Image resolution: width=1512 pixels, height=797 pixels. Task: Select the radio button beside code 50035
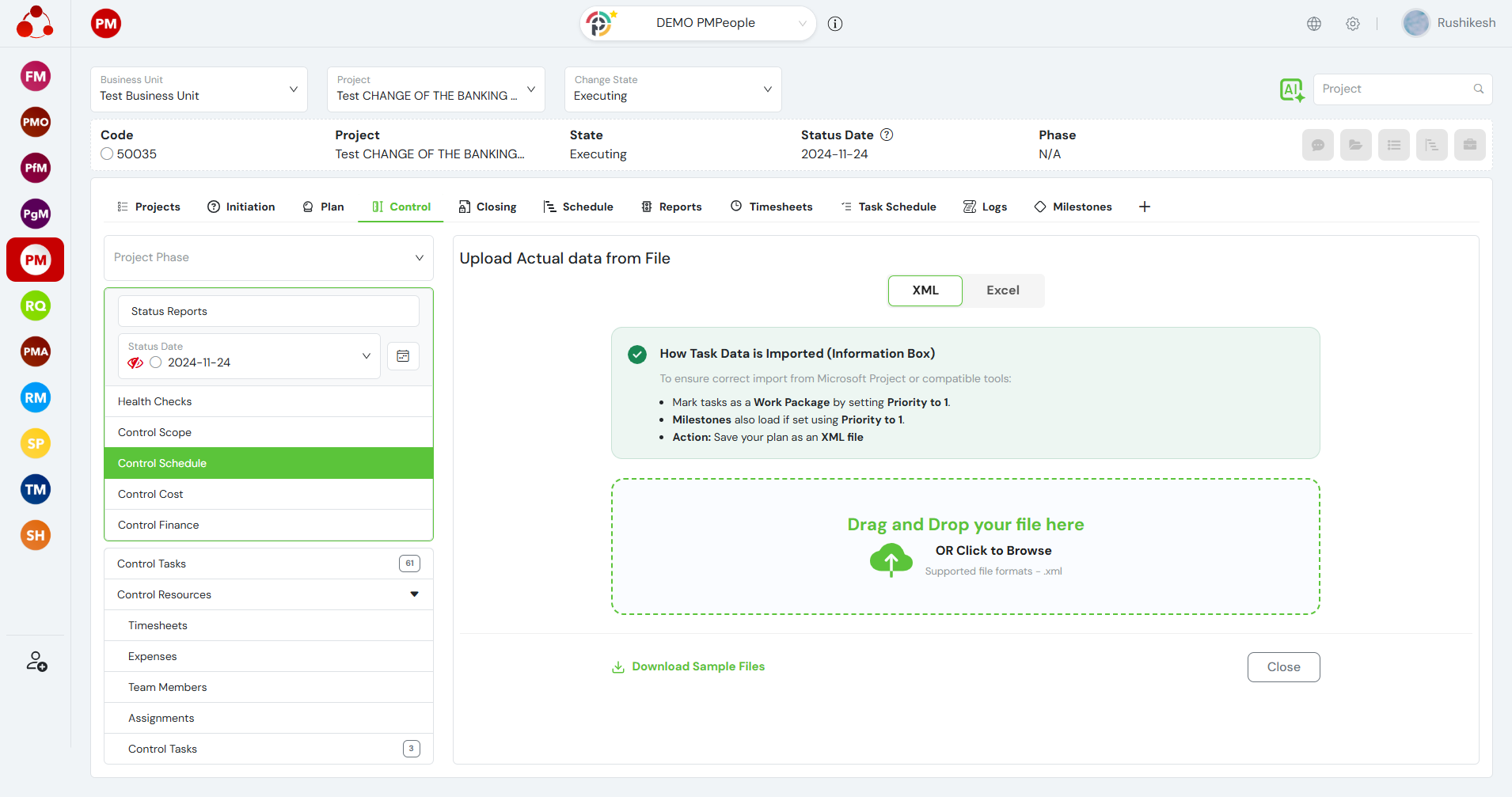click(107, 154)
